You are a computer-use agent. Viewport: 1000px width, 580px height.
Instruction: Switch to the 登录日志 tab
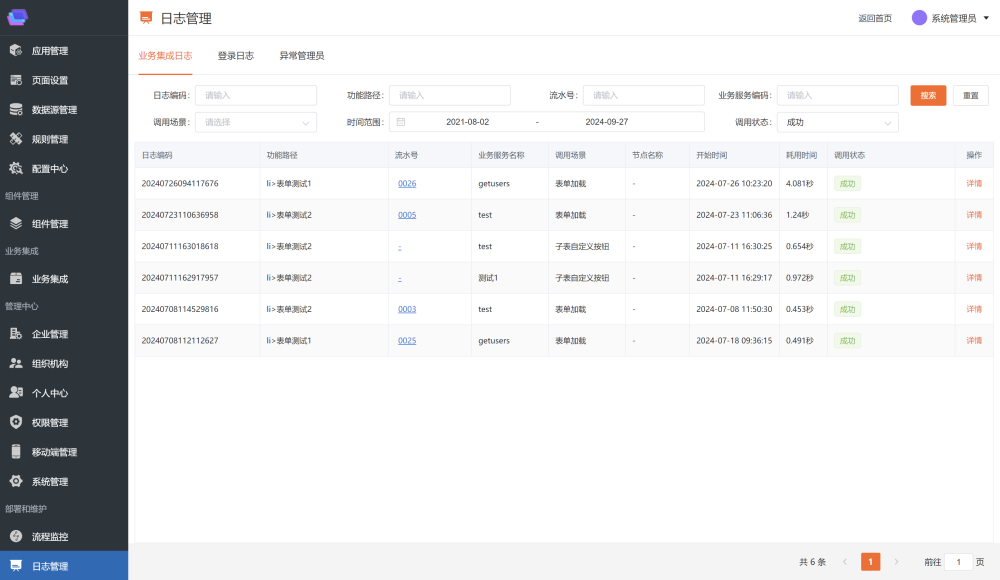coord(235,56)
